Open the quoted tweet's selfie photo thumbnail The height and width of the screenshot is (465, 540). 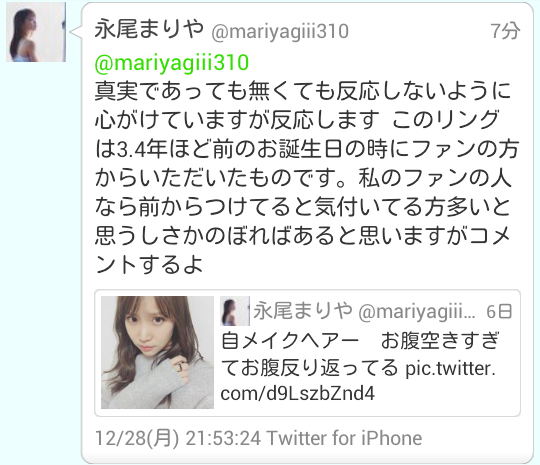tap(157, 352)
